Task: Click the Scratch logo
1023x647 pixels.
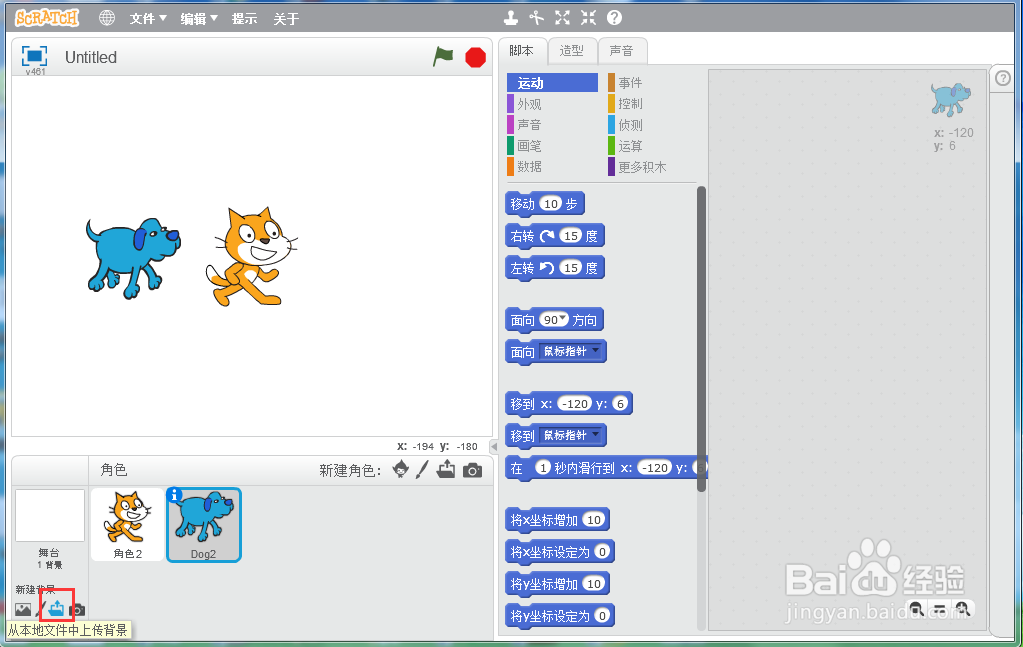Action: [46, 18]
